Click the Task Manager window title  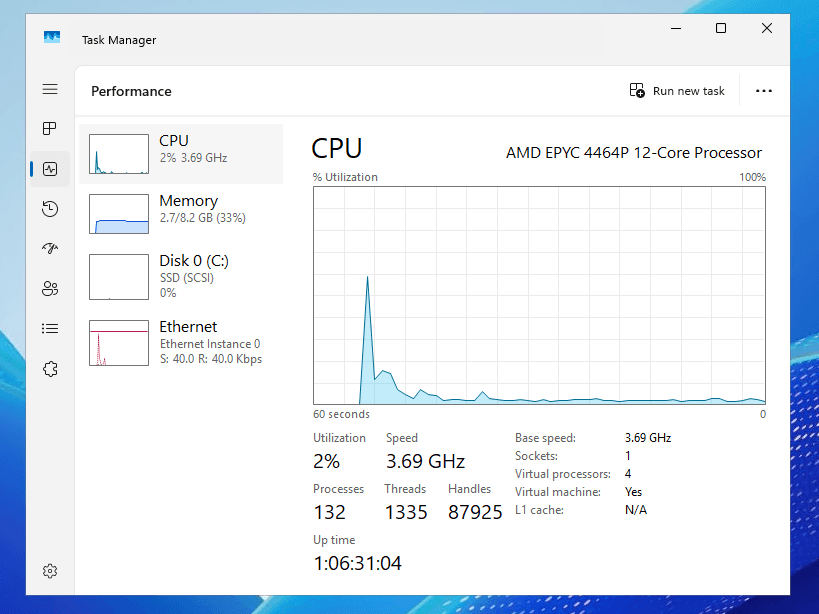tap(119, 40)
